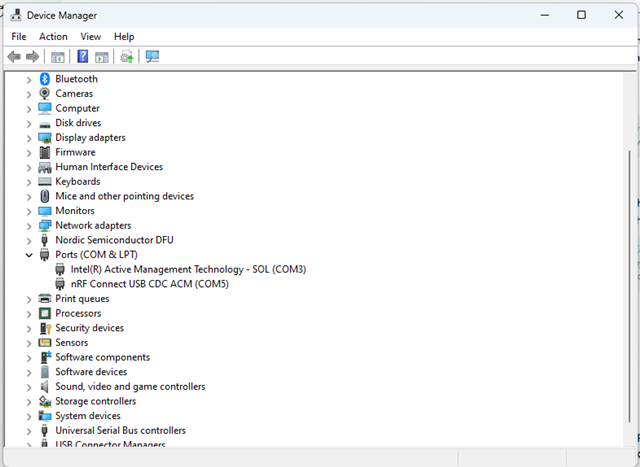Open the View menu
640x467 pixels.
pyautogui.click(x=90, y=36)
